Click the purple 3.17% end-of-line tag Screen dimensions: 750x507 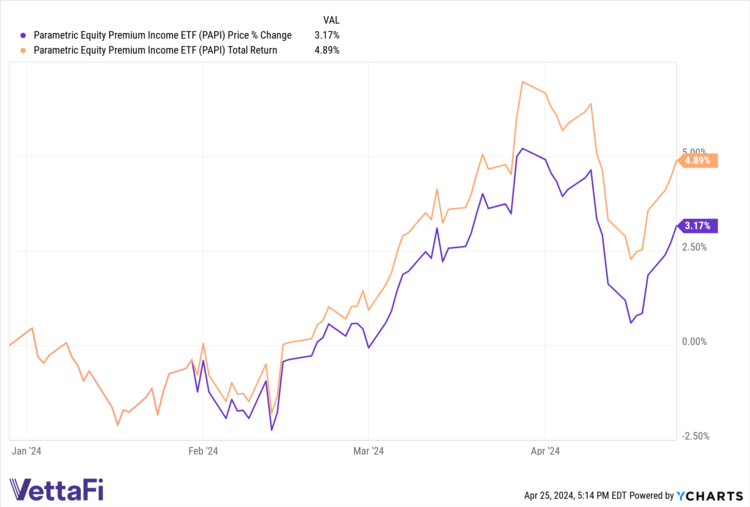pyautogui.click(x=697, y=225)
